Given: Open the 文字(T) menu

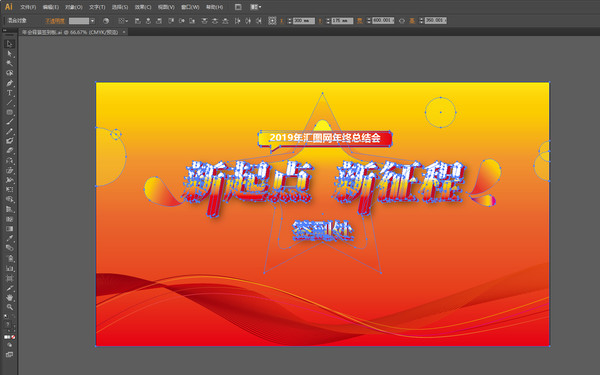Looking at the screenshot, I should (97, 7).
